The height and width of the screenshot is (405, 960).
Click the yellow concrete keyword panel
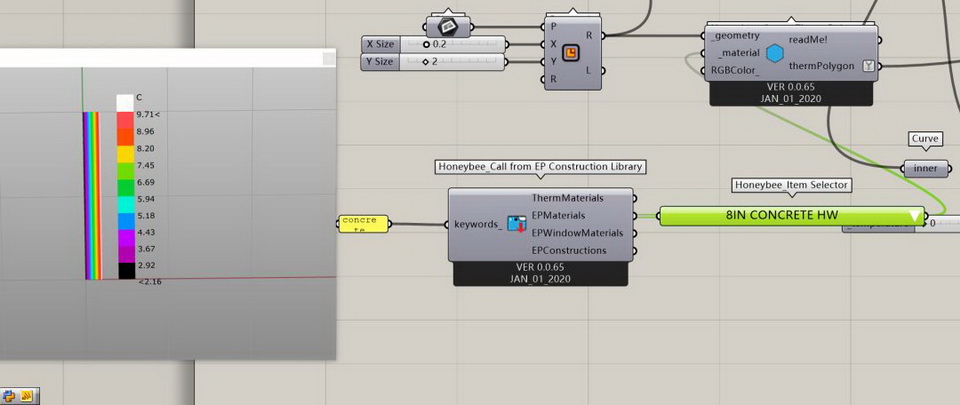pyautogui.click(x=361, y=224)
